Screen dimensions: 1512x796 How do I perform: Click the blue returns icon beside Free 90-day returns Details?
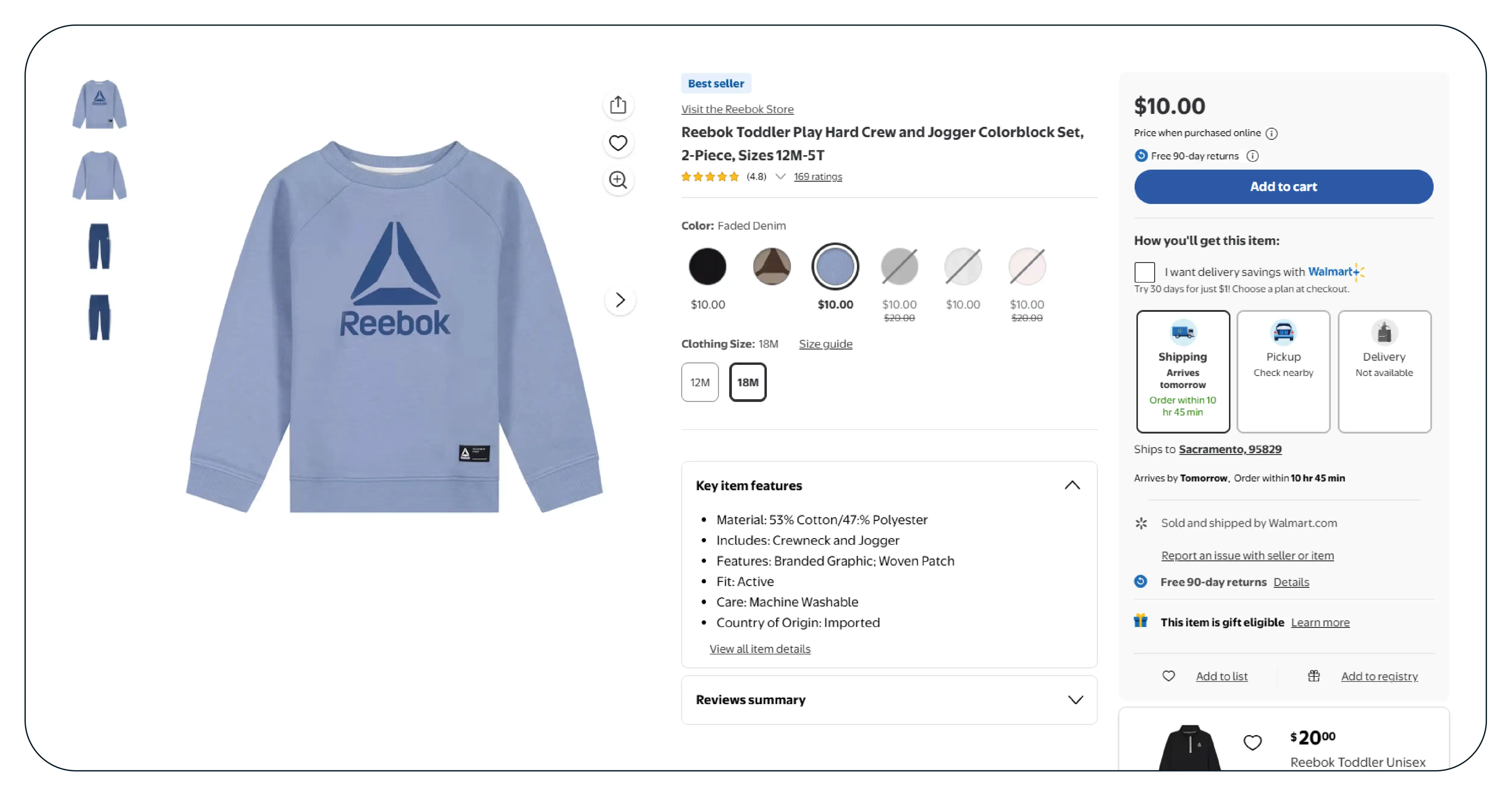pyautogui.click(x=1140, y=581)
